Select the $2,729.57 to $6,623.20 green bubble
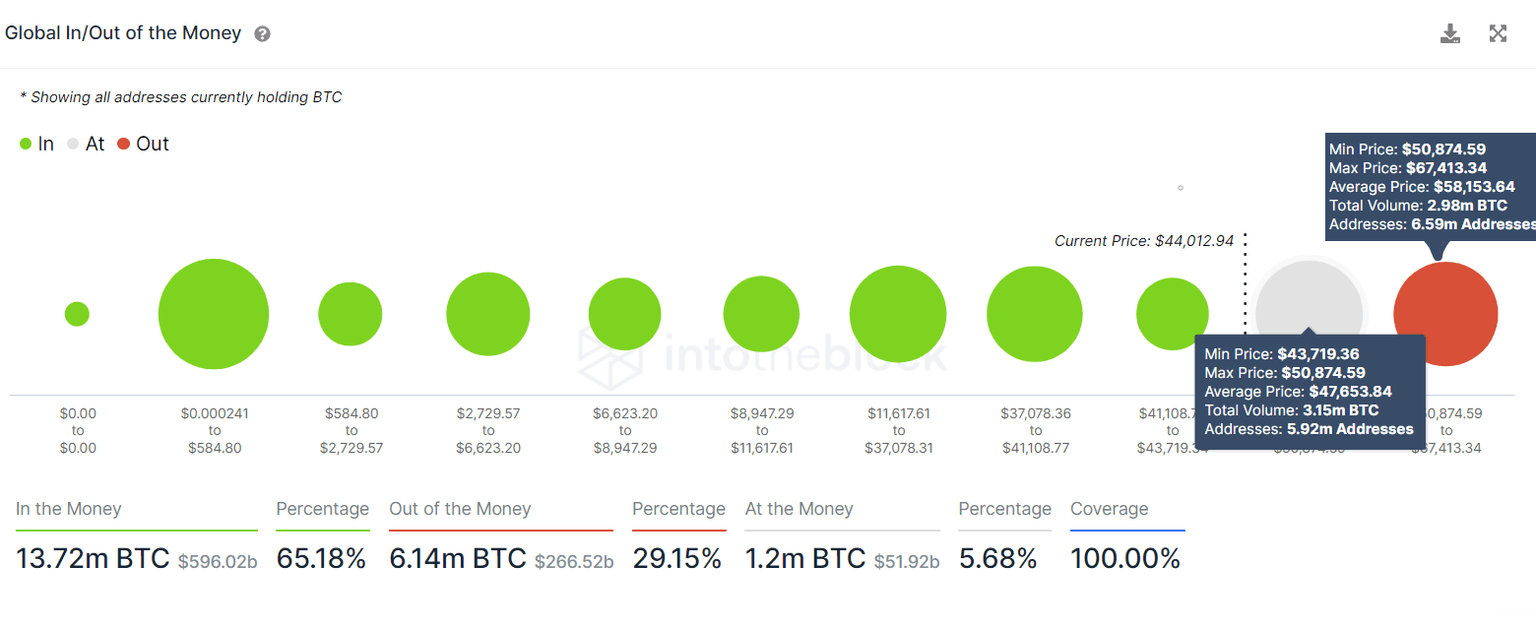 point(488,314)
